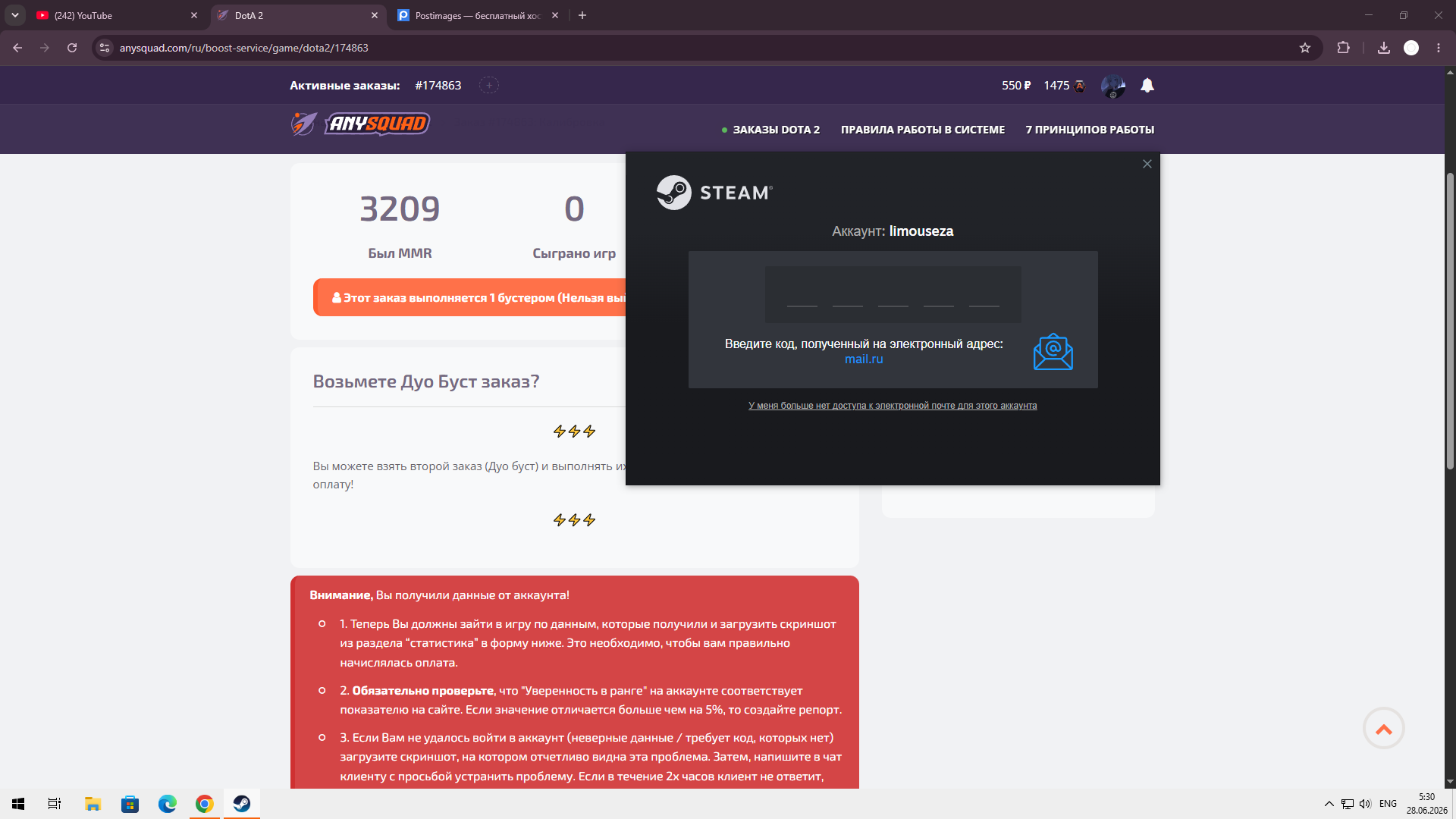Image resolution: width=1456 pixels, height=819 pixels.
Task: Open 7 ПРИНЦИПОВ РАБОТЫ menu
Action: coord(1090,130)
